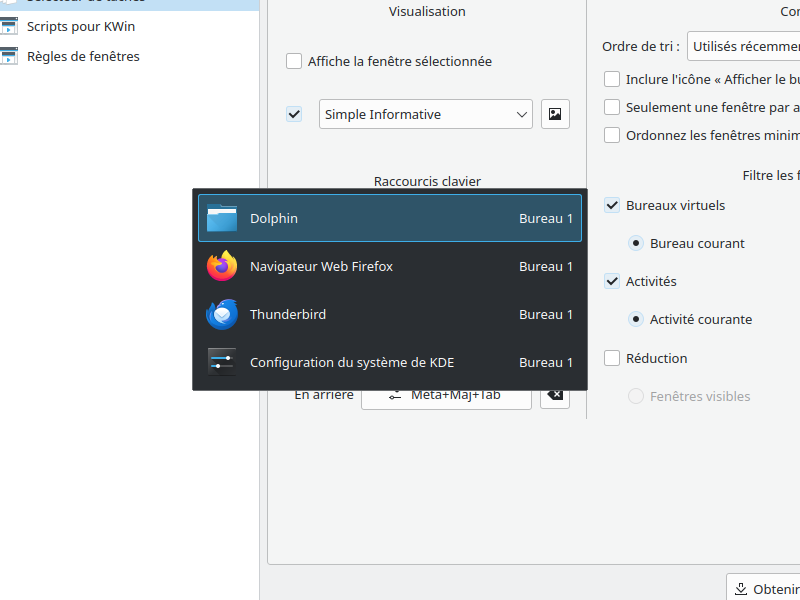800x600 pixels.
Task: Click the Règles de fenêtres icon
Action: tap(9, 56)
